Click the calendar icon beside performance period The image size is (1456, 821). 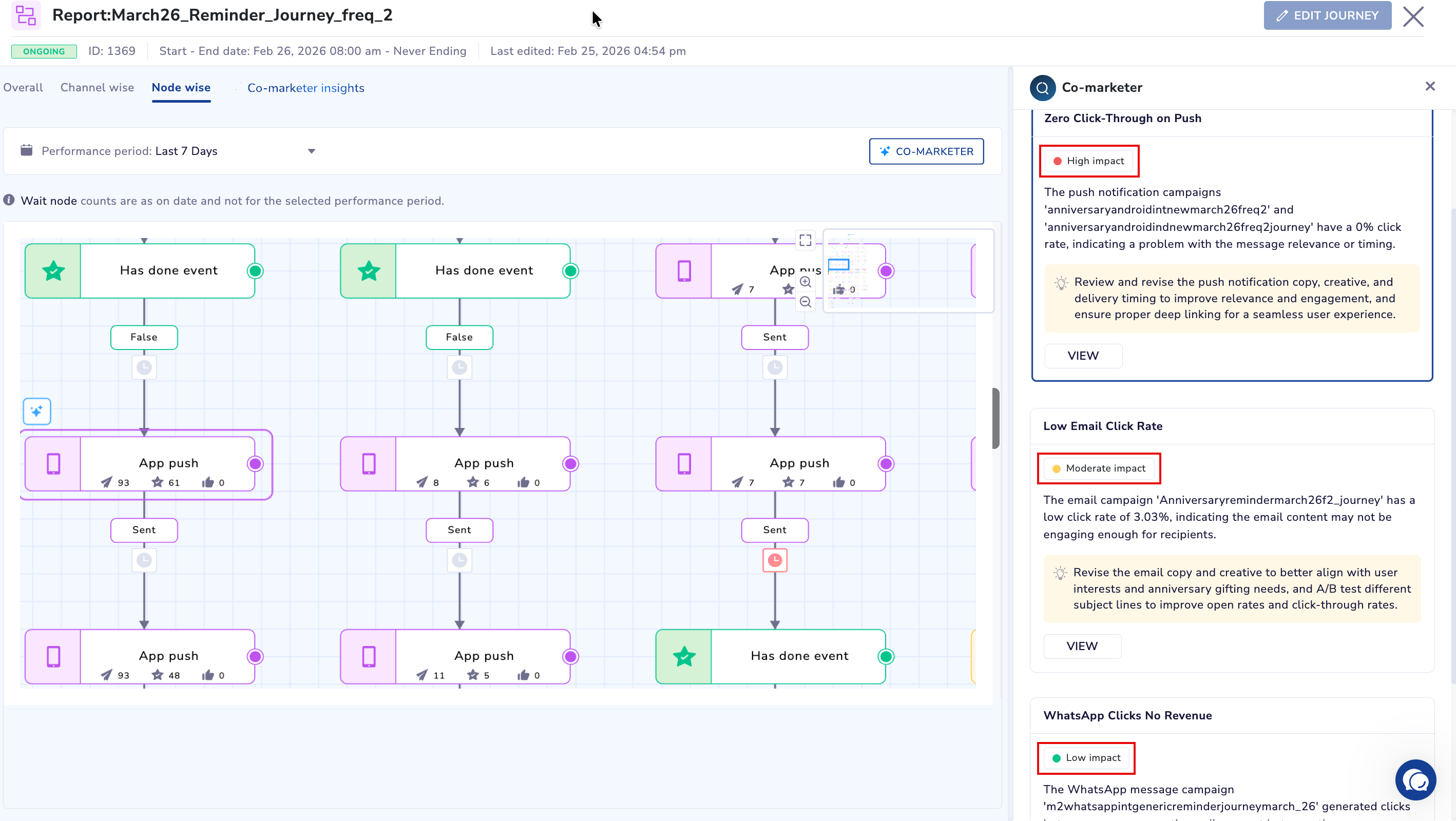(26, 150)
